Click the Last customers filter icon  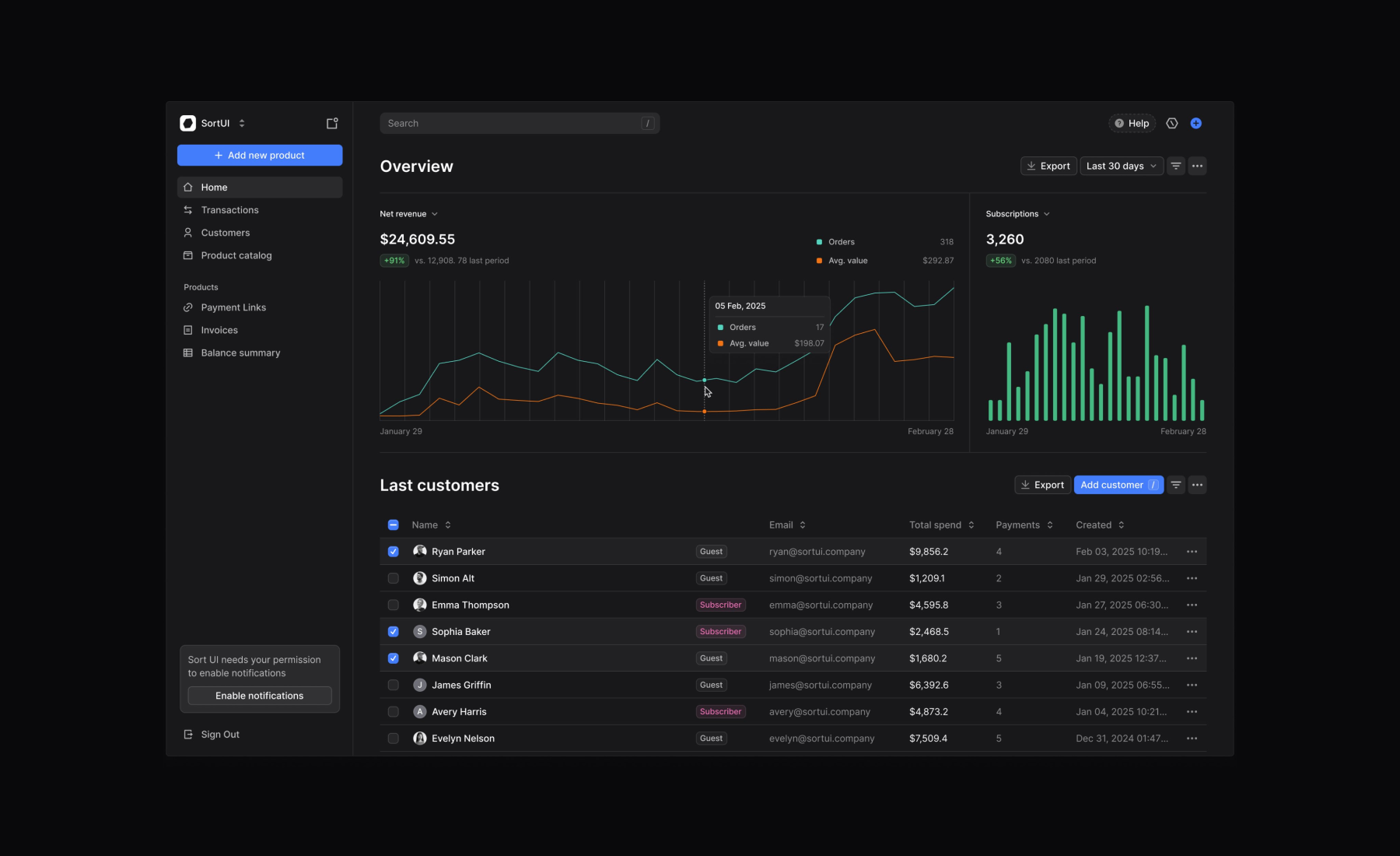point(1176,485)
